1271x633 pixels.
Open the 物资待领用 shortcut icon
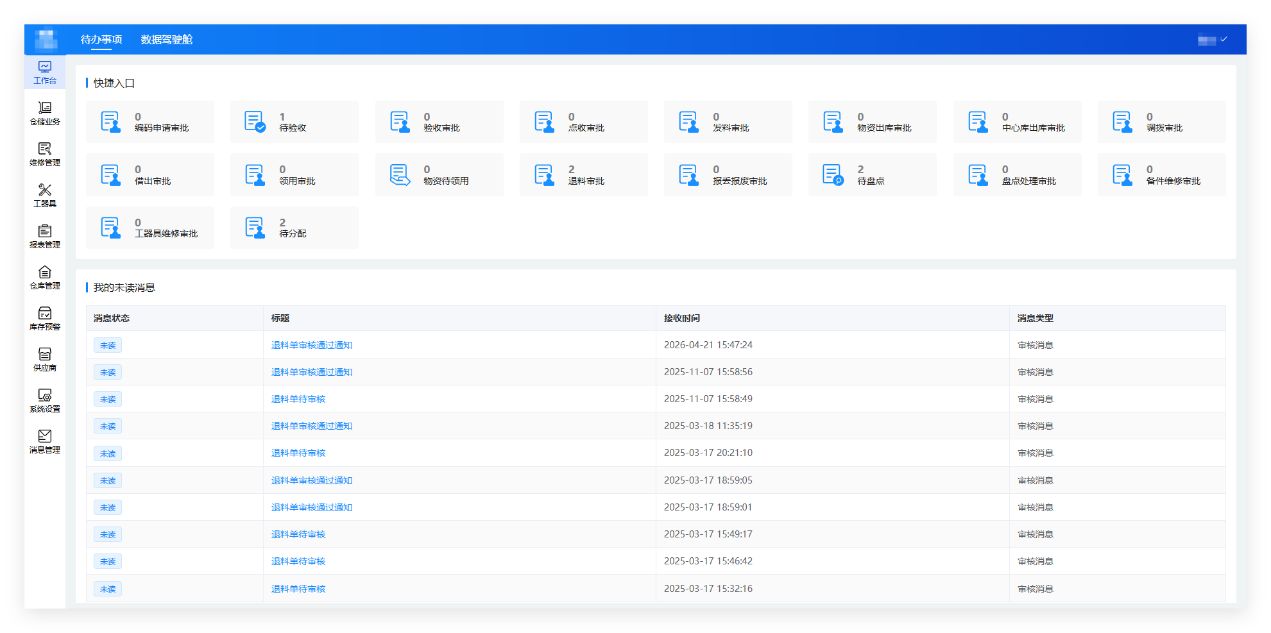pyautogui.click(x=400, y=175)
